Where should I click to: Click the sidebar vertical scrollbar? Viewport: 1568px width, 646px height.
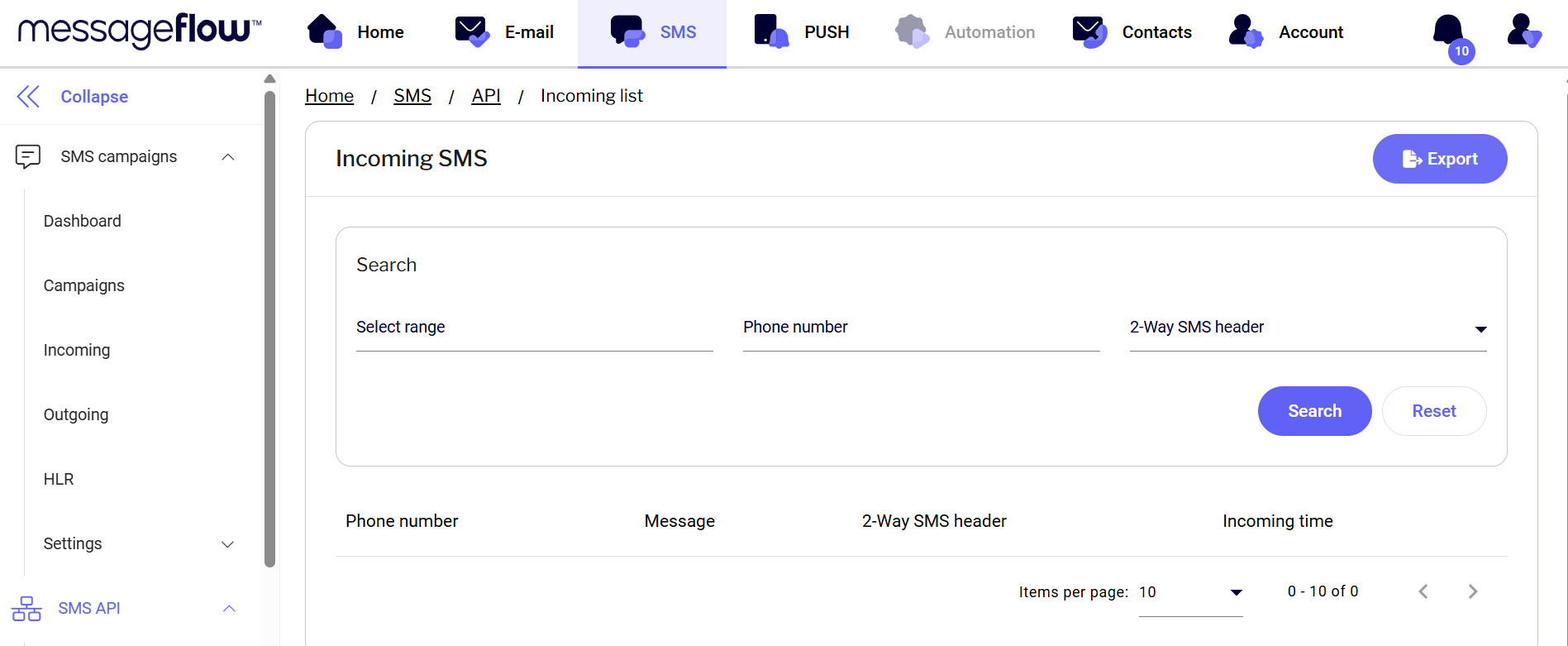(x=269, y=331)
